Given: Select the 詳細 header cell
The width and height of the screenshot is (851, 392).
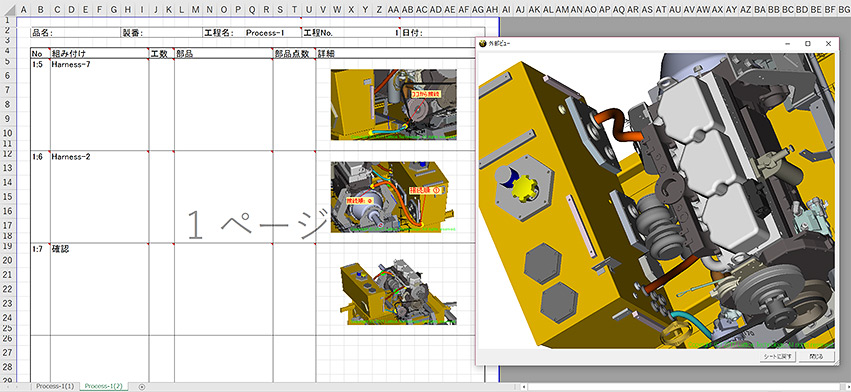Looking at the screenshot, I should [395, 53].
